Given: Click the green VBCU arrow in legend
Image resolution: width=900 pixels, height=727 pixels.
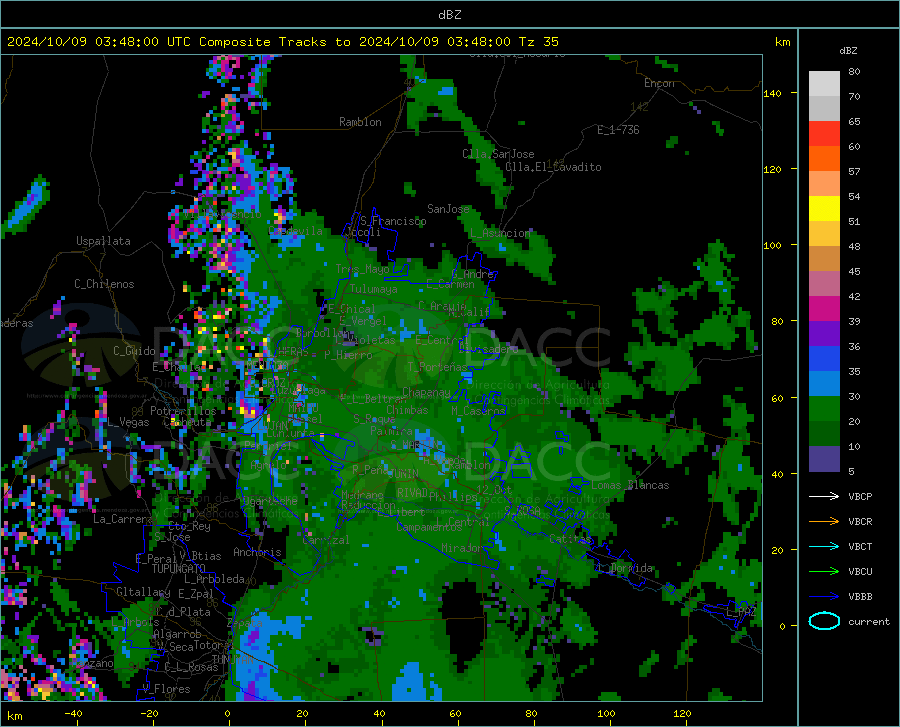Looking at the screenshot, I should tap(824, 572).
